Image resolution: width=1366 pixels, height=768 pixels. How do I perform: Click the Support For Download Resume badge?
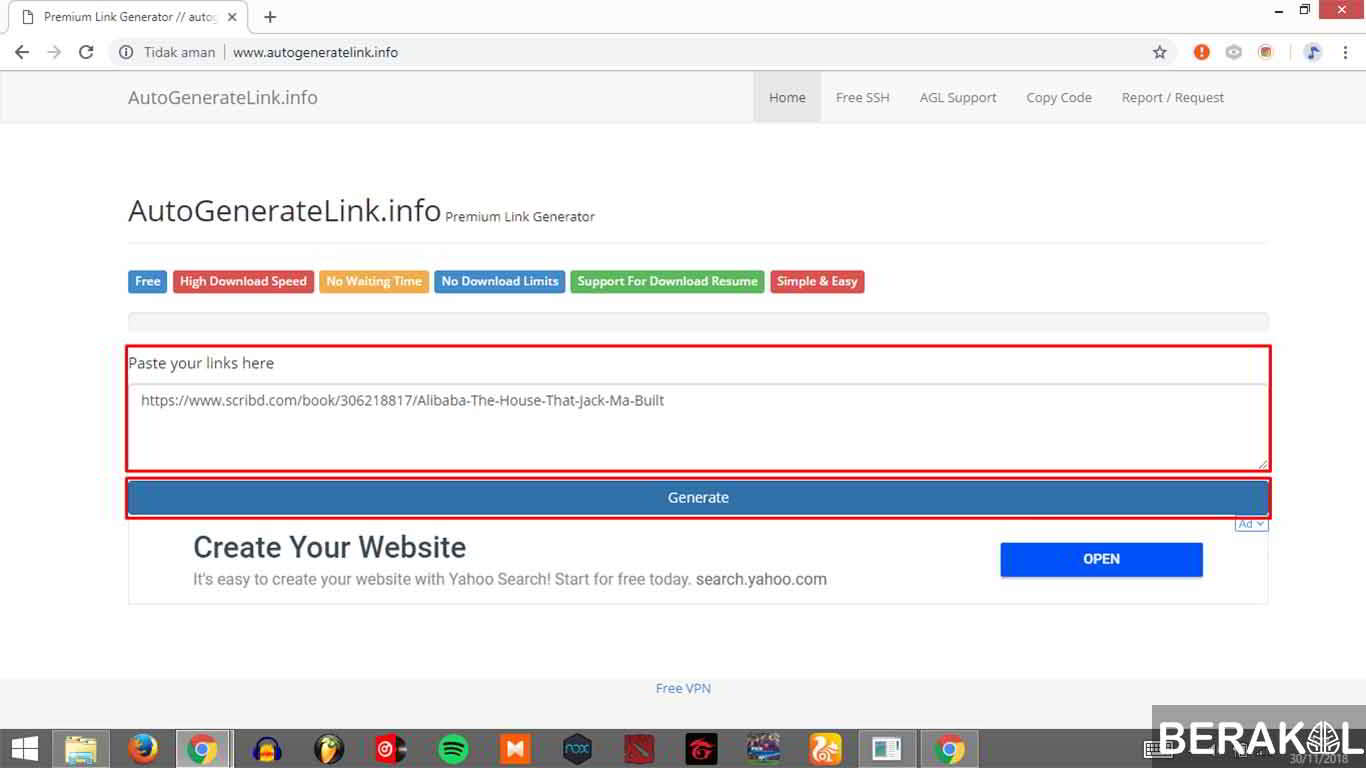click(667, 281)
